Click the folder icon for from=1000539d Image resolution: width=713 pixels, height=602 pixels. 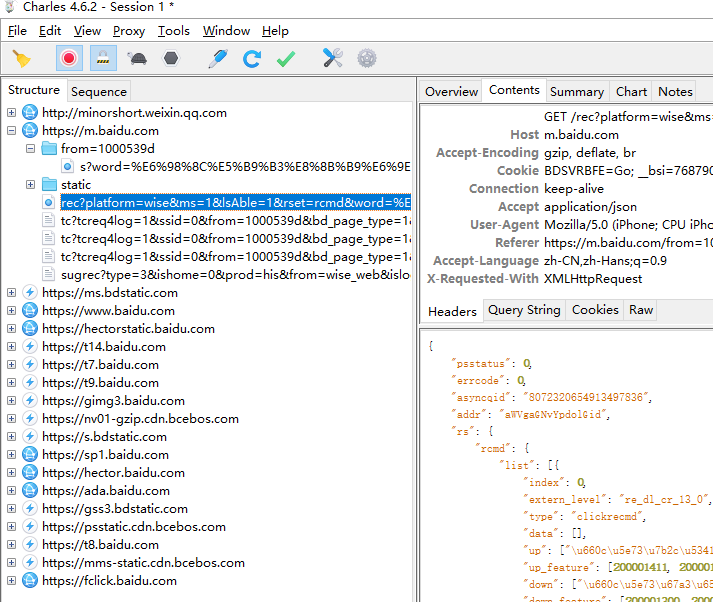[x=49, y=148]
